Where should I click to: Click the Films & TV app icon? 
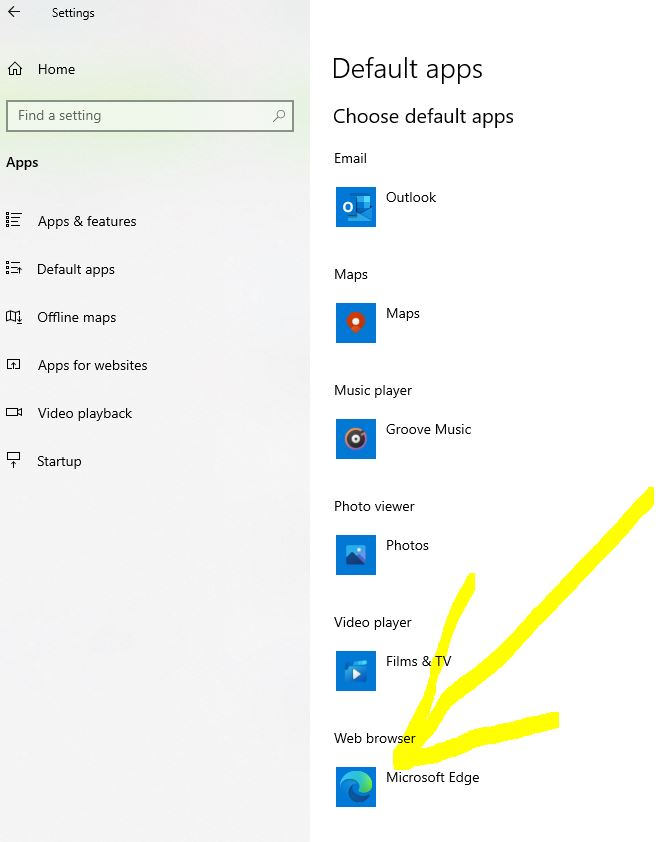[x=356, y=671]
